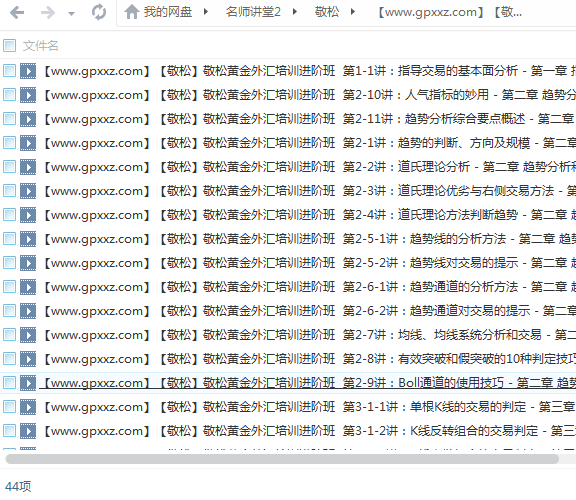Expand arrow after 我的网盘 breadcrumb
Screen dimensions: 576x500
(x=206, y=12)
